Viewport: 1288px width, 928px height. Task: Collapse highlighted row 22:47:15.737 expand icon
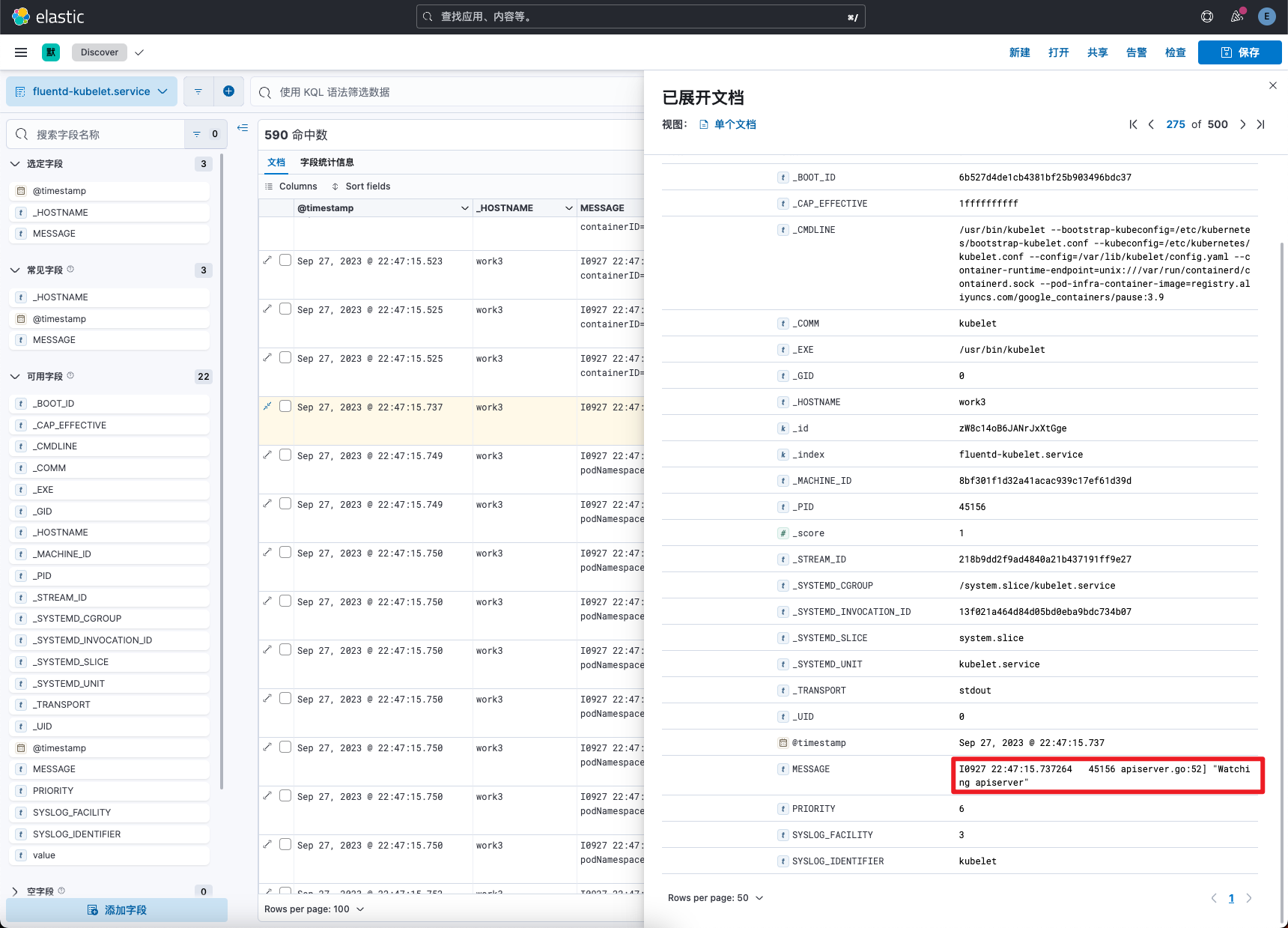tap(267, 406)
